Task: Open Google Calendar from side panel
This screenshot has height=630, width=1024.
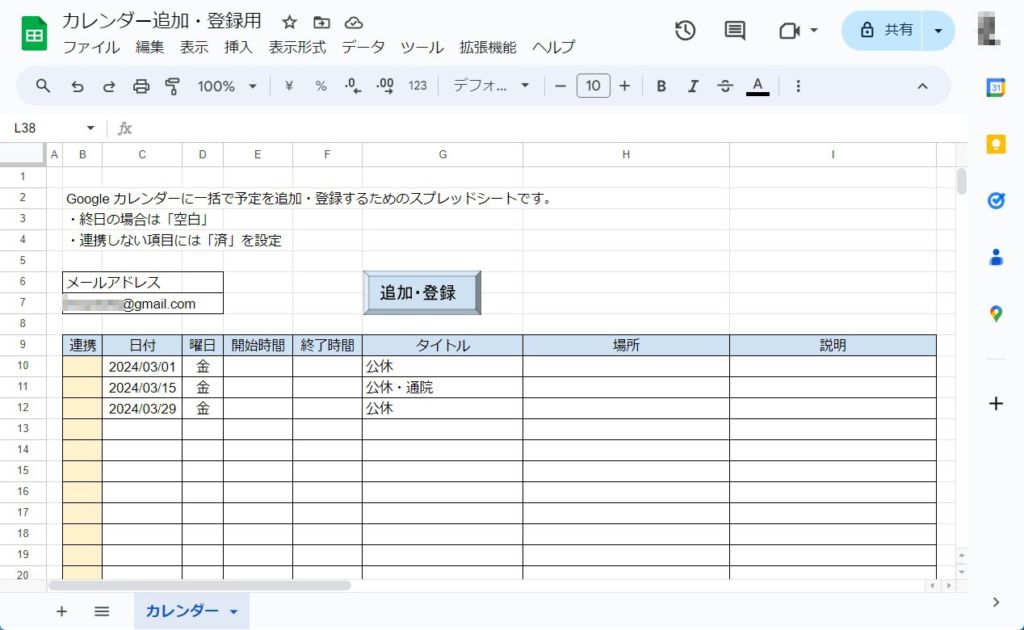Action: click(995, 87)
